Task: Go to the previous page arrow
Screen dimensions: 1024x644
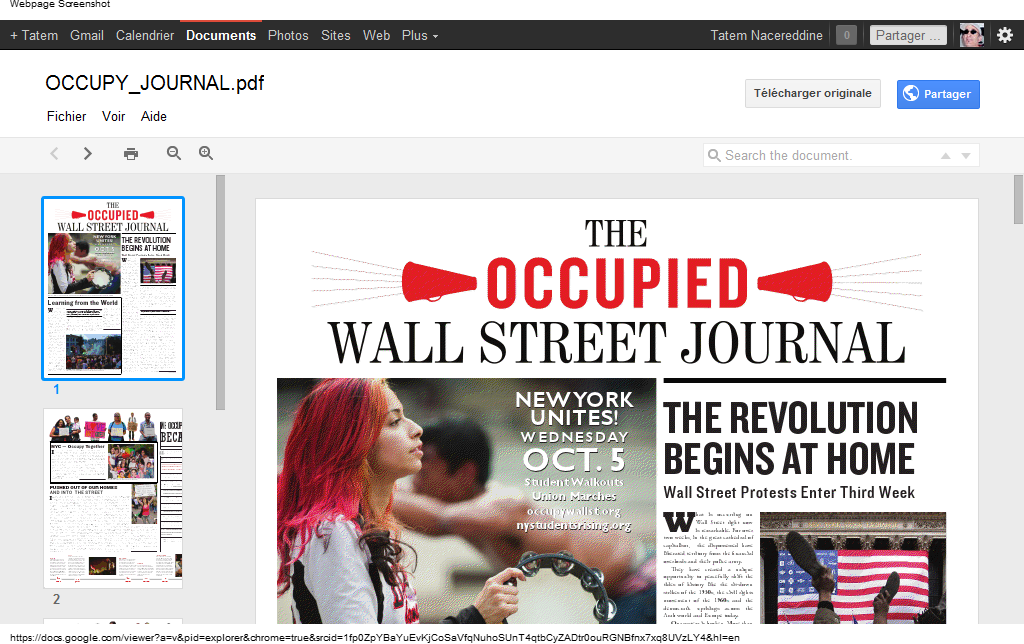Action: 54,153
